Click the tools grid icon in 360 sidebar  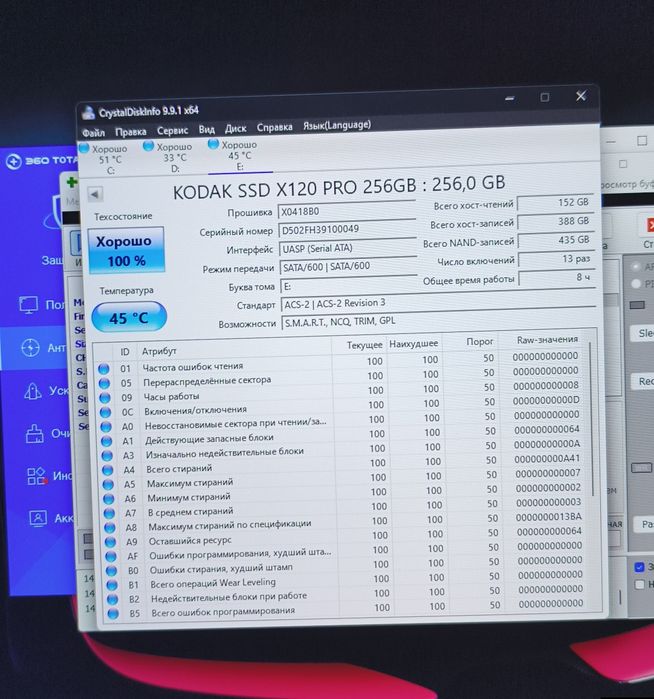click(x=36, y=476)
